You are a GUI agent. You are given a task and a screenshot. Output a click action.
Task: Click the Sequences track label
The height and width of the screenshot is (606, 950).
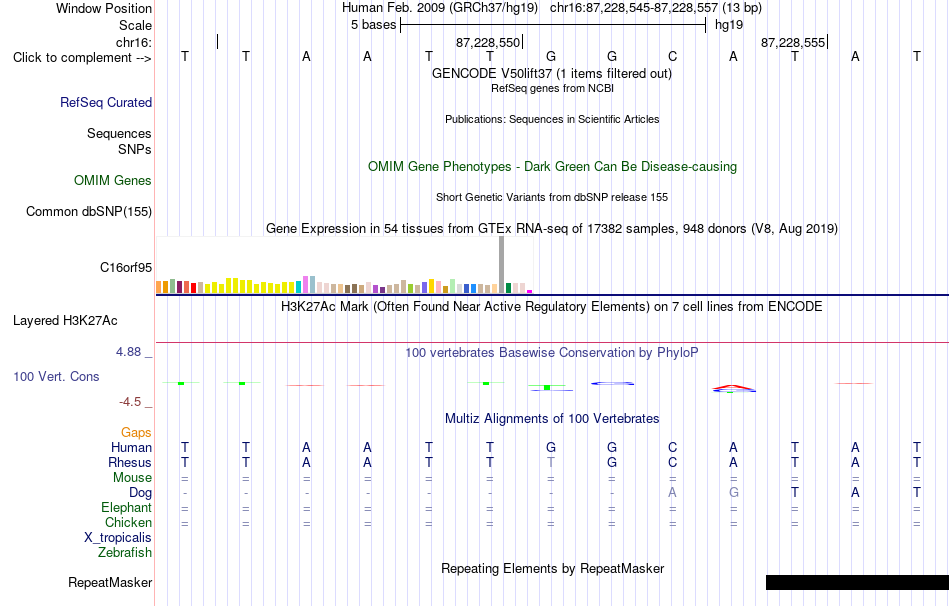(x=119, y=133)
